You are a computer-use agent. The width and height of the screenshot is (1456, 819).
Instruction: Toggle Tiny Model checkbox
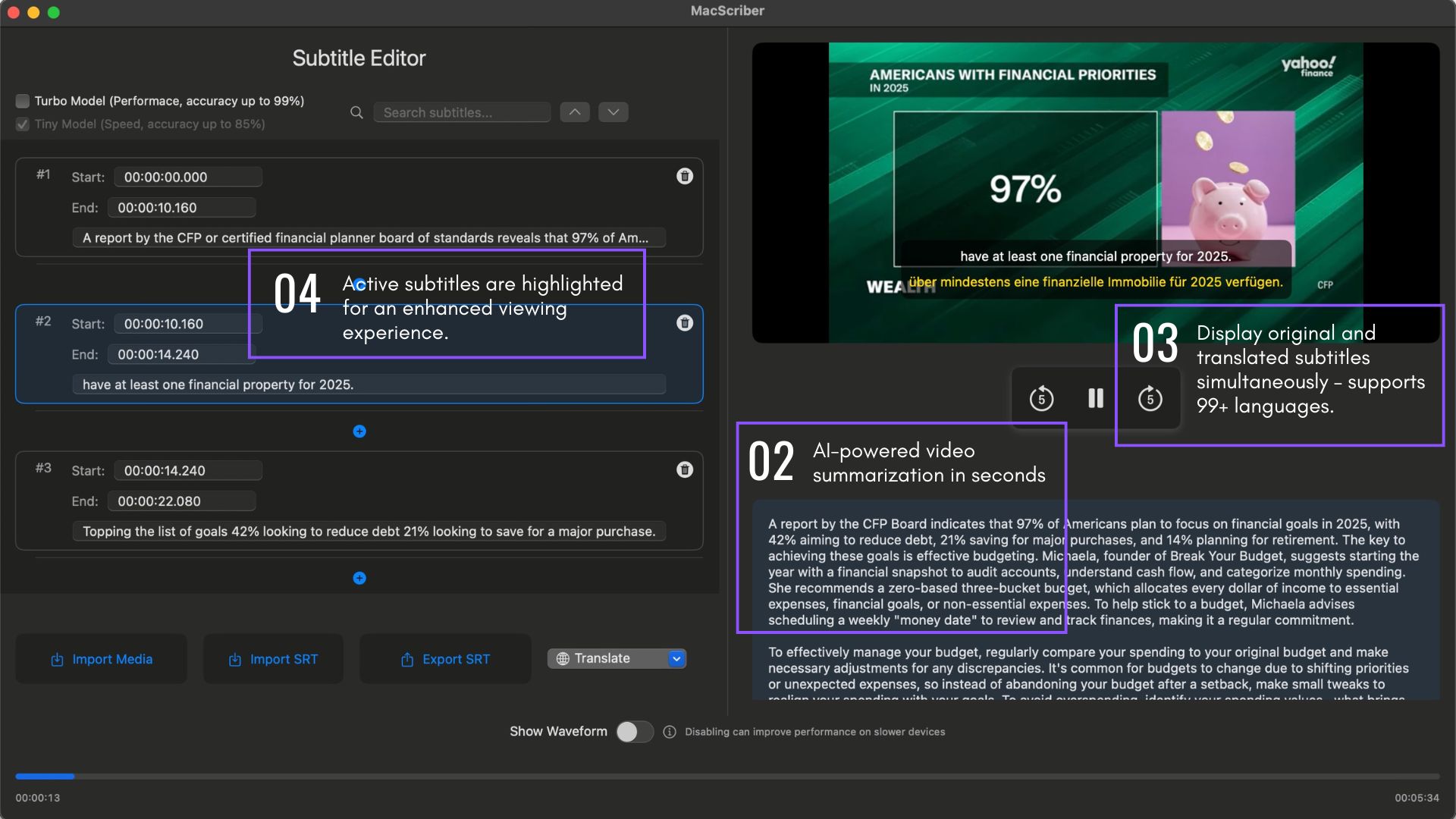click(x=23, y=124)
